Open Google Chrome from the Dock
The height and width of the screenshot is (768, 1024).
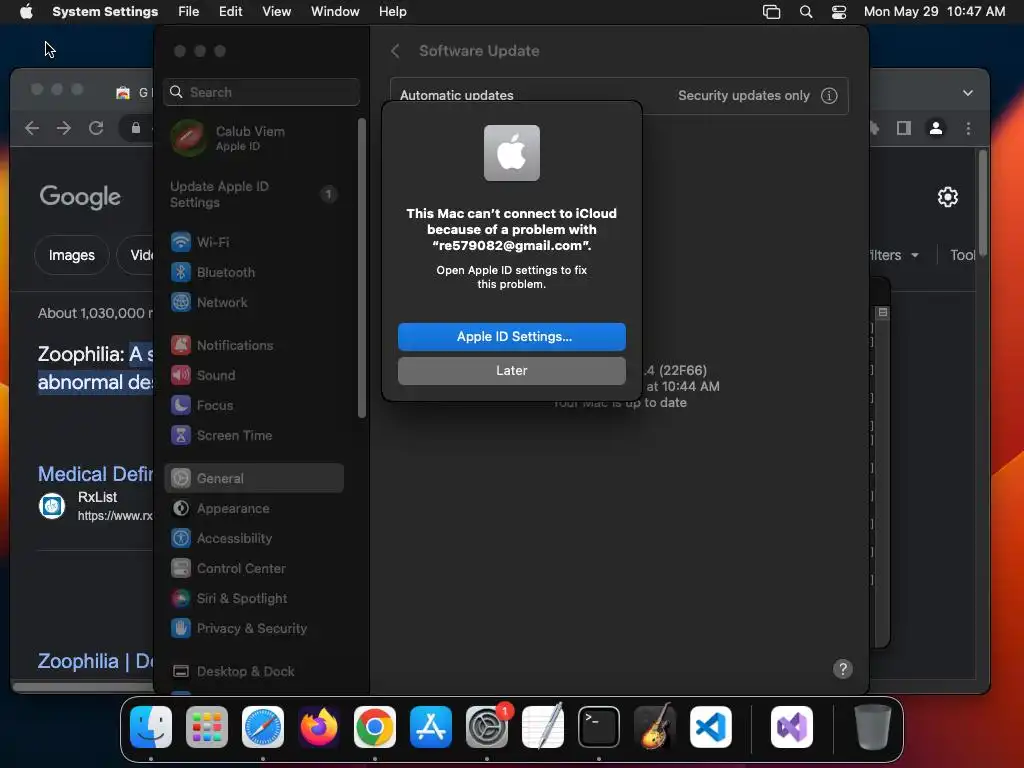click(x=375, y=727)
